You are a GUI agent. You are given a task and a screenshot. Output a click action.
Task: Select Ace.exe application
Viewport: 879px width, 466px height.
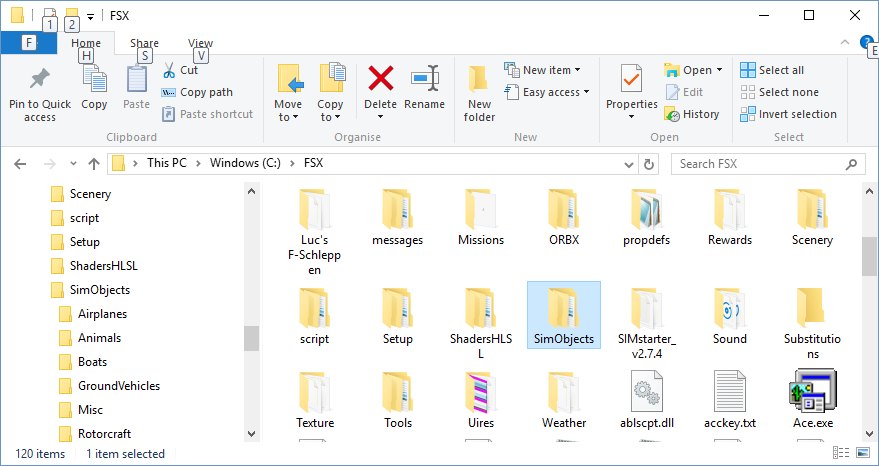[x=812, y=399]
